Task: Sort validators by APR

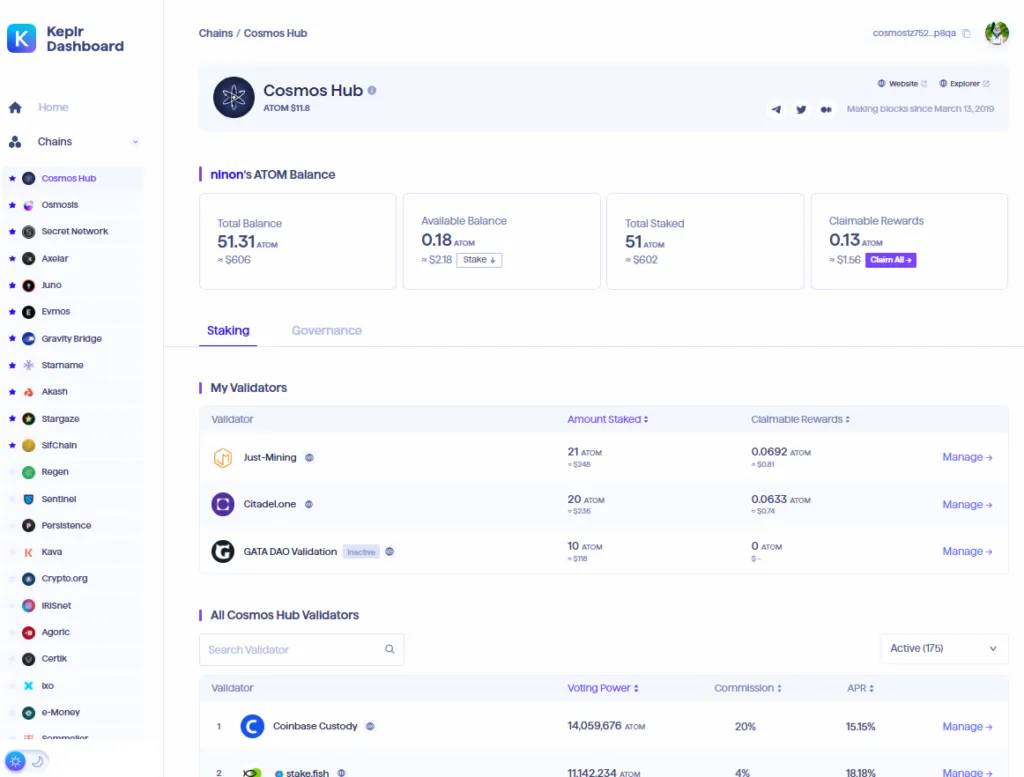Action: click(860, 688)
